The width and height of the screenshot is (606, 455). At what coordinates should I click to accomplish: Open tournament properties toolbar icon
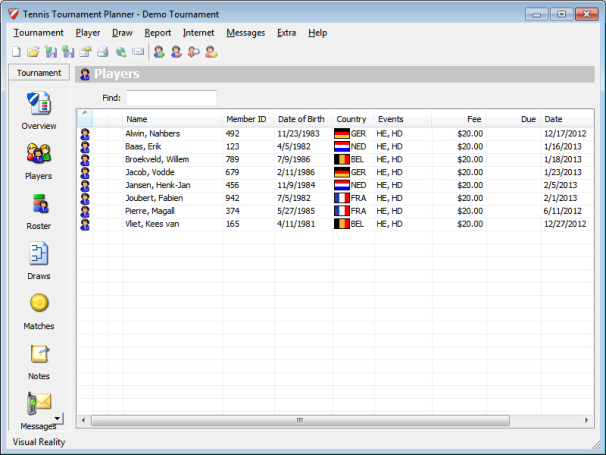pos(85,52)
